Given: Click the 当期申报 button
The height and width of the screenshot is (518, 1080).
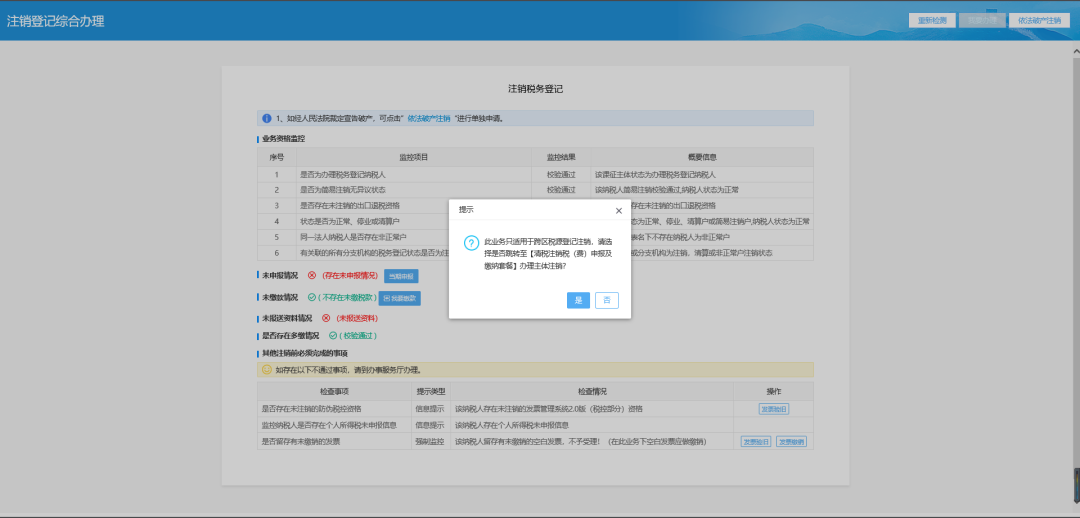Looking at the screenshot, I should 401,276.
